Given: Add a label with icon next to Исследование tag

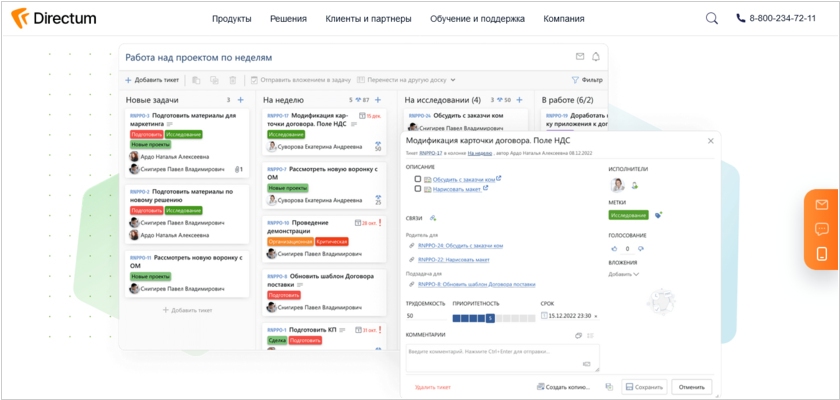Looking at the screenshot, I should tap(658, 215).
